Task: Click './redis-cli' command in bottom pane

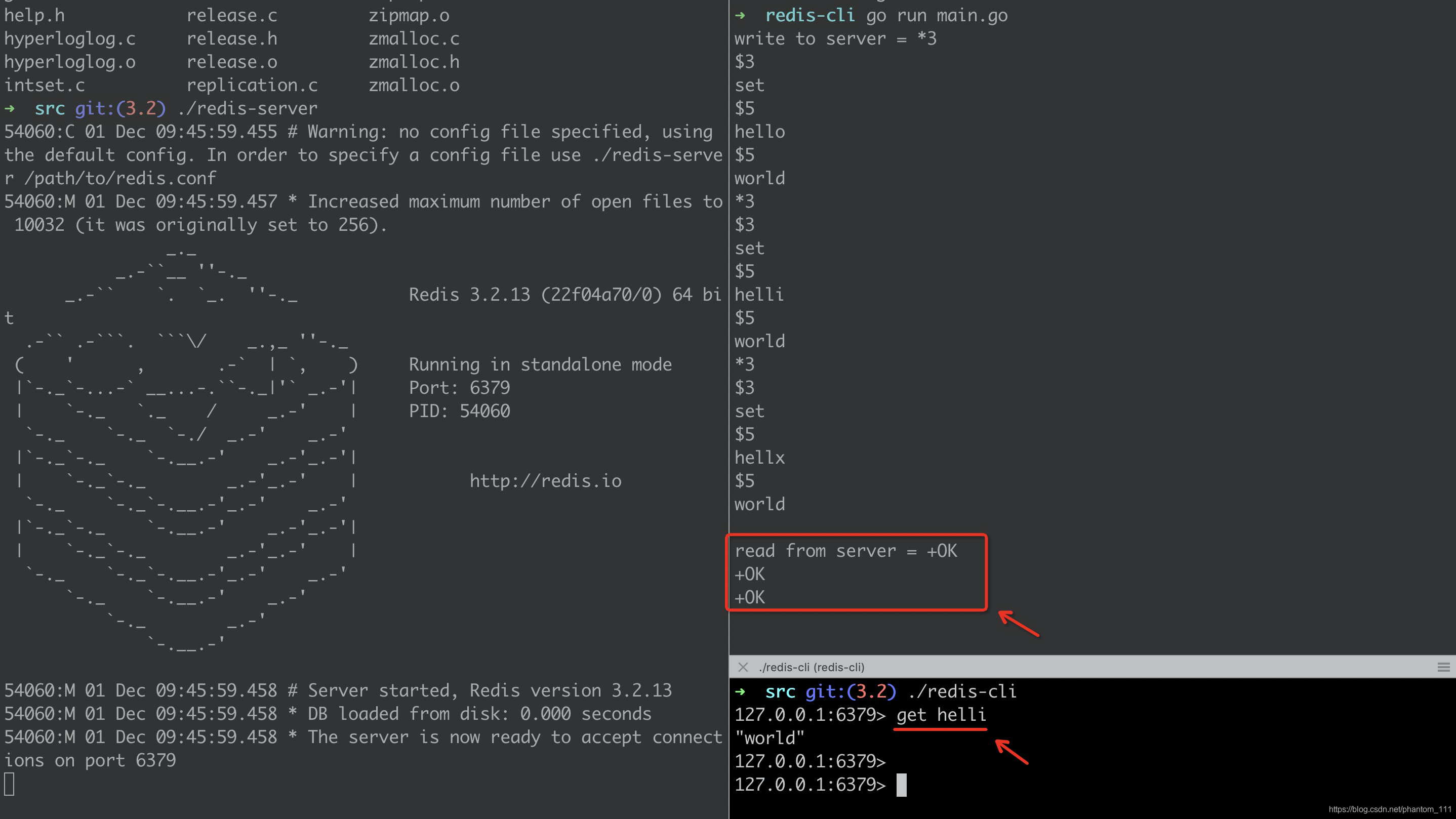Action: [962, 692]
